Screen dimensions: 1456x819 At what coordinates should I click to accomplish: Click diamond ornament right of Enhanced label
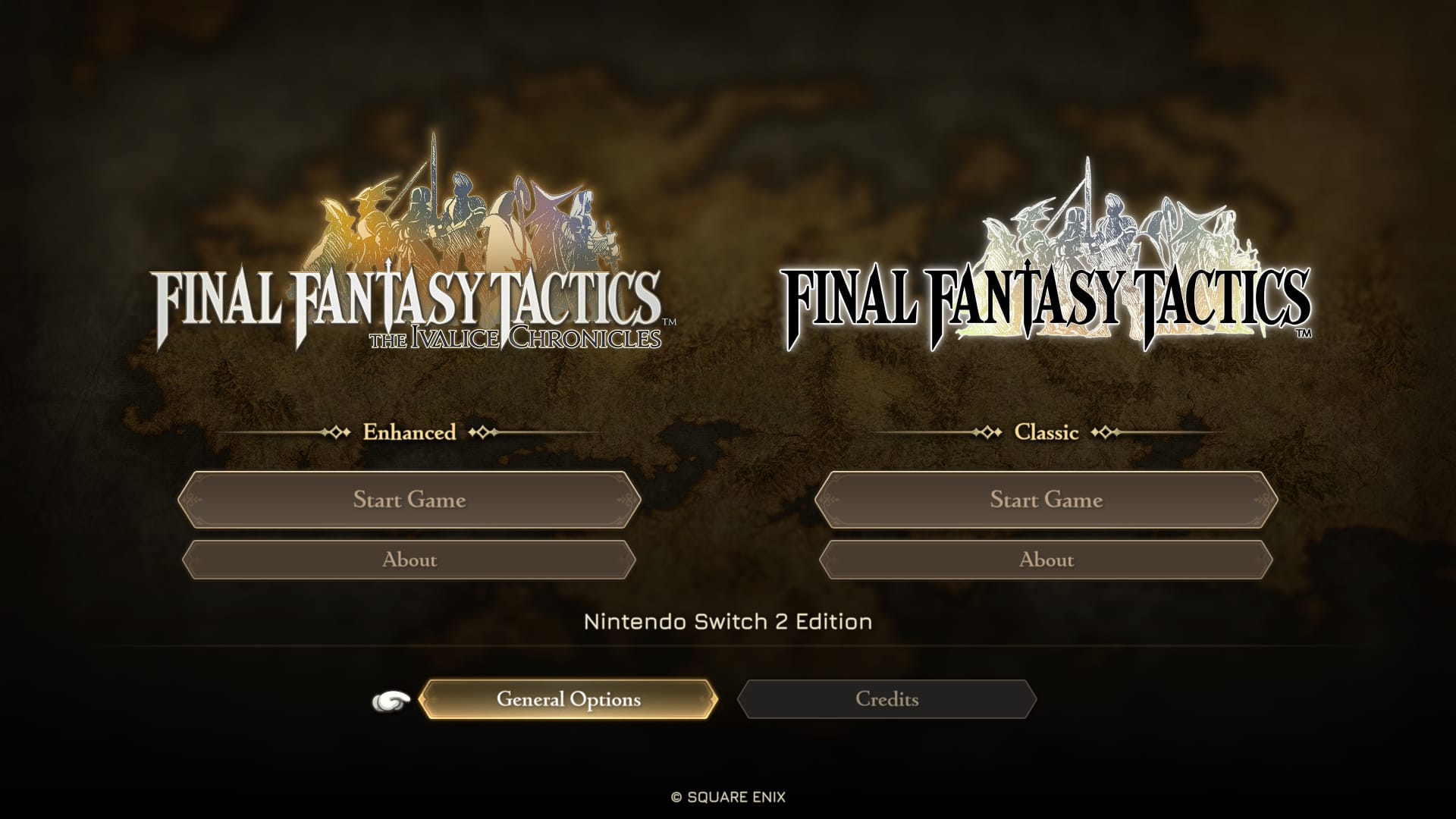click(x=484, y=432)
